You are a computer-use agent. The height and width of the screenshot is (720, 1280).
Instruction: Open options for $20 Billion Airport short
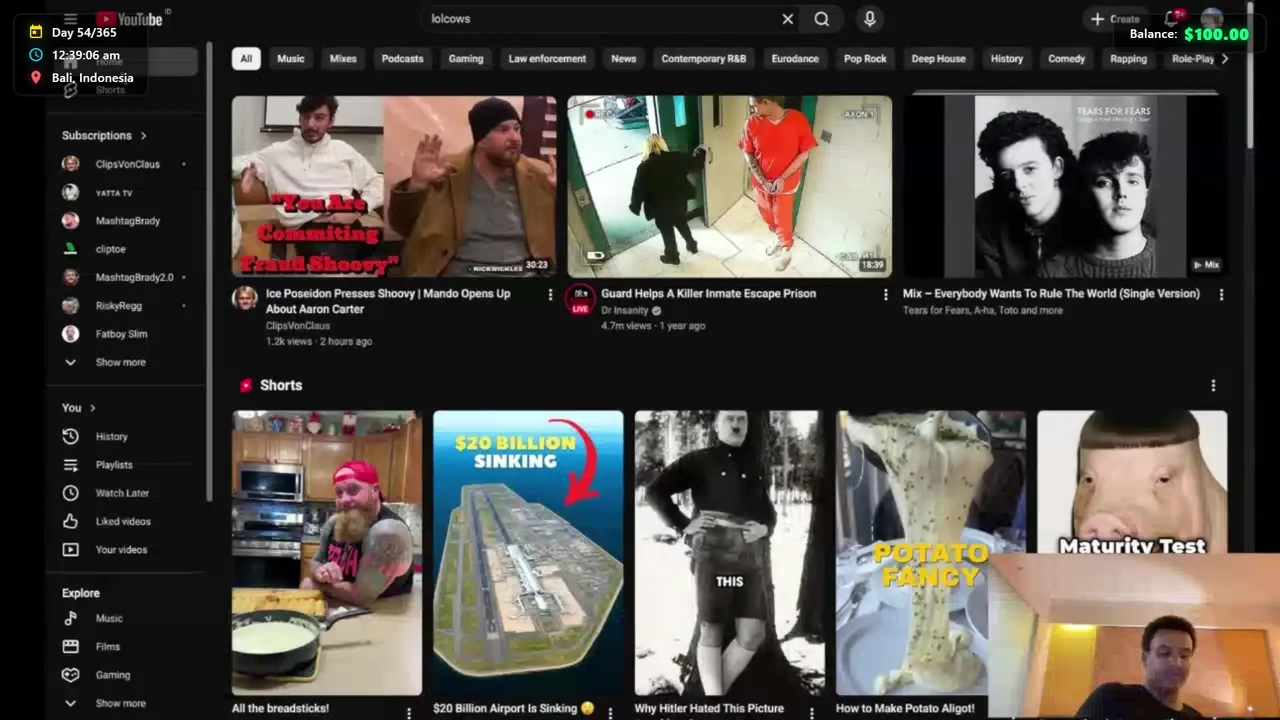pyautogui.click(x=610, y=713)
